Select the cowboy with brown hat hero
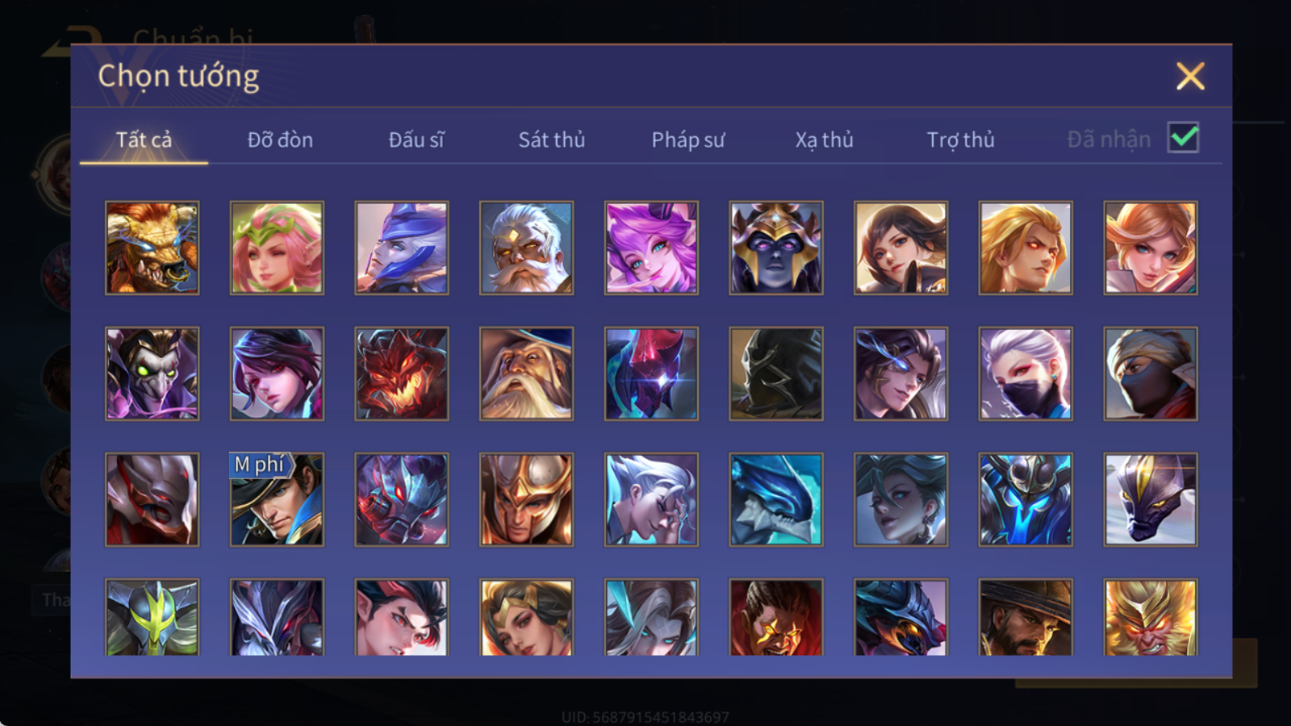 pos(1025,617)
